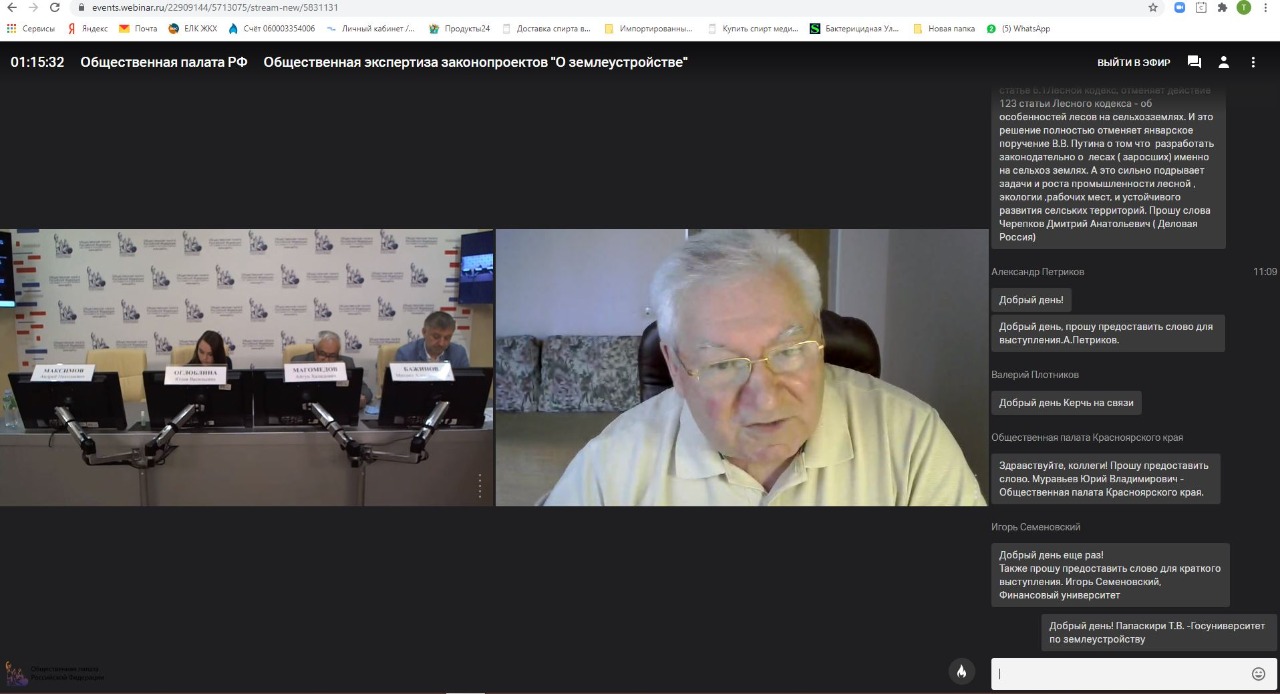Viewport: 1280px width, 694px height.
Task: Open the Личный кабинет bookmark
Action: tap(370, 29)
